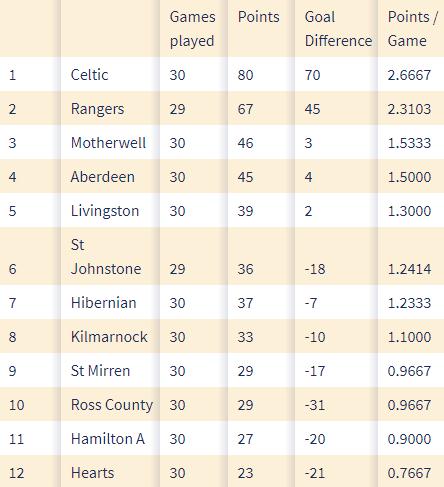The height and width of the screenshot is (487, 444).
Task: Click the Hamilton A team cell
Action: pyautogui.click(x=108, y=439)
